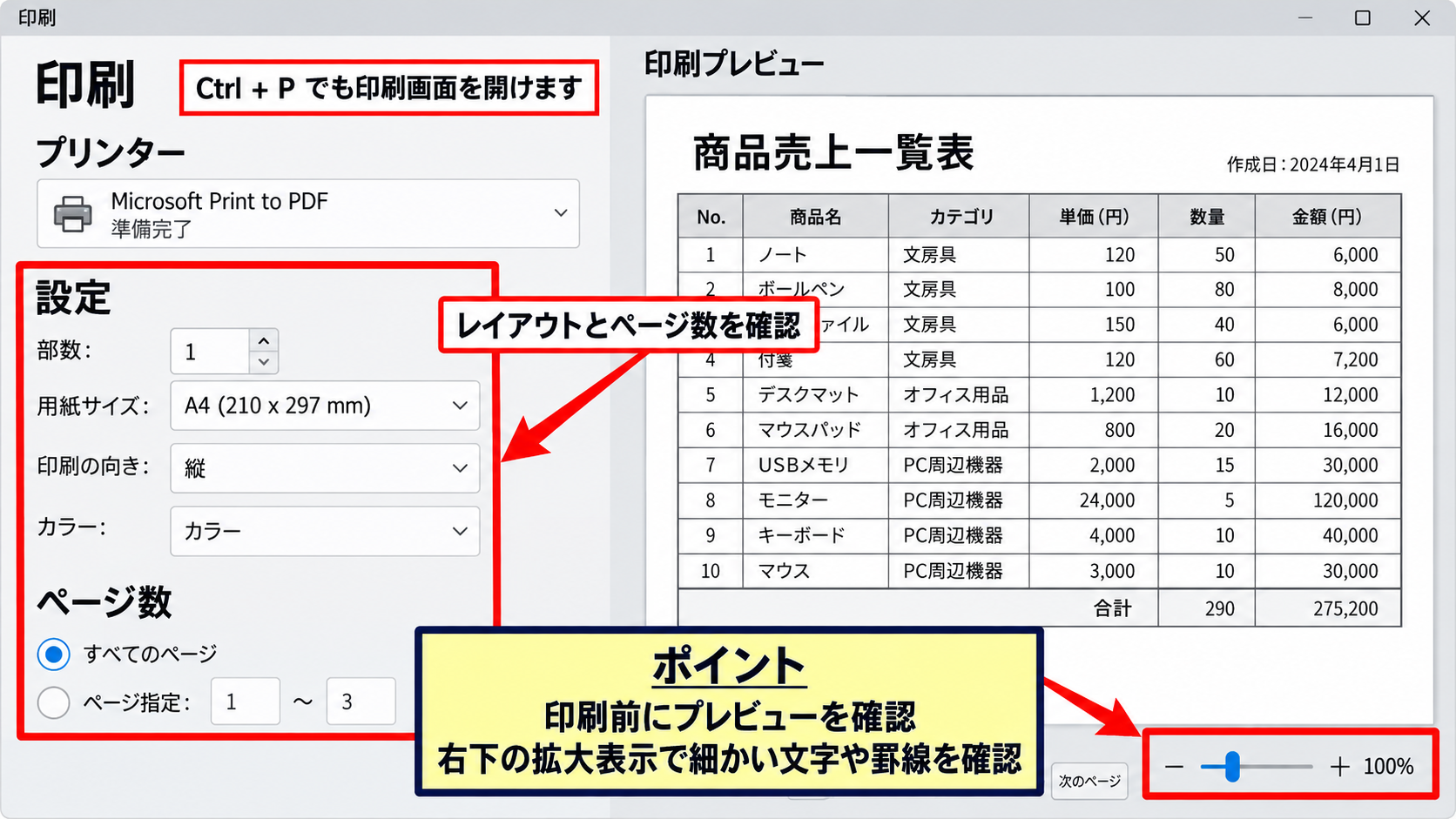Open the 印刷の向き orientation dropdown
Viewport: 1456px width, 819px height.
click(x=325, y=468)
